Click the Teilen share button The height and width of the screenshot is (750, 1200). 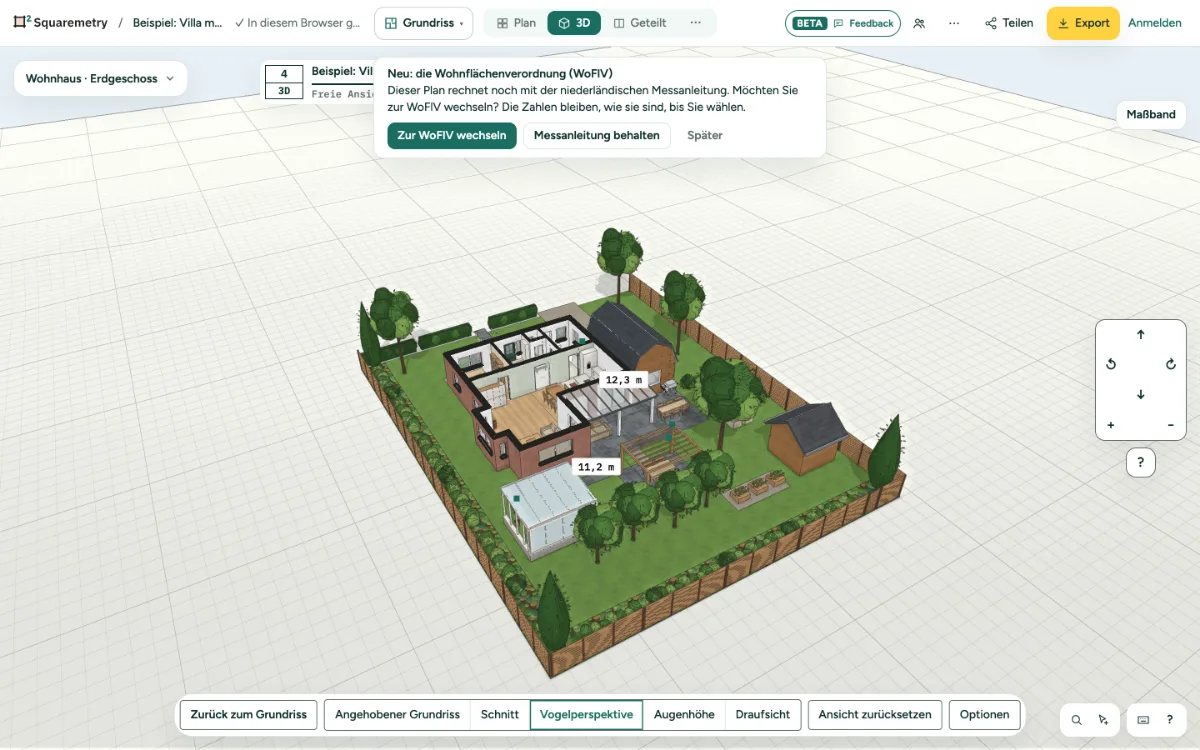point(1008,23)
